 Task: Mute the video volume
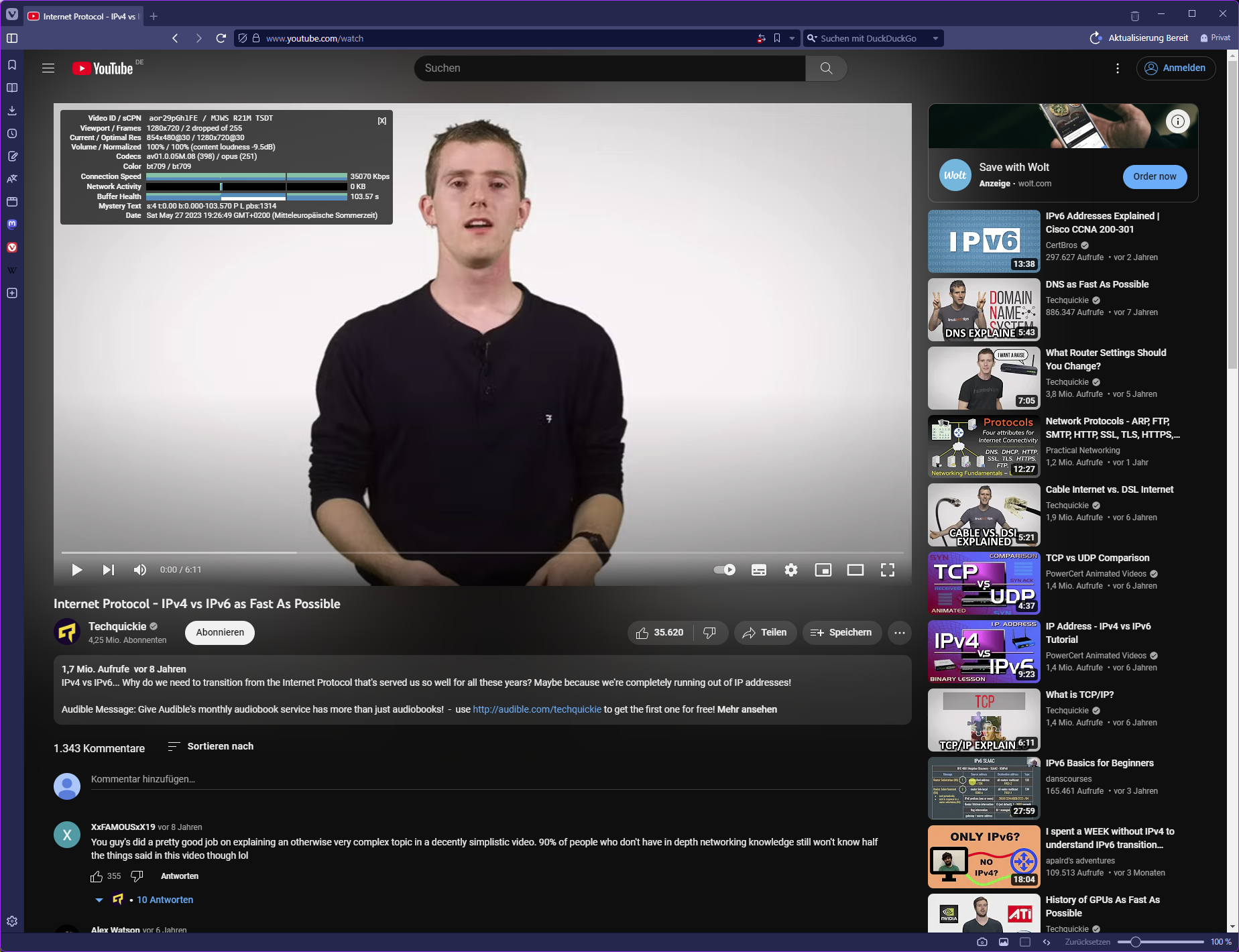coord(140,570)
